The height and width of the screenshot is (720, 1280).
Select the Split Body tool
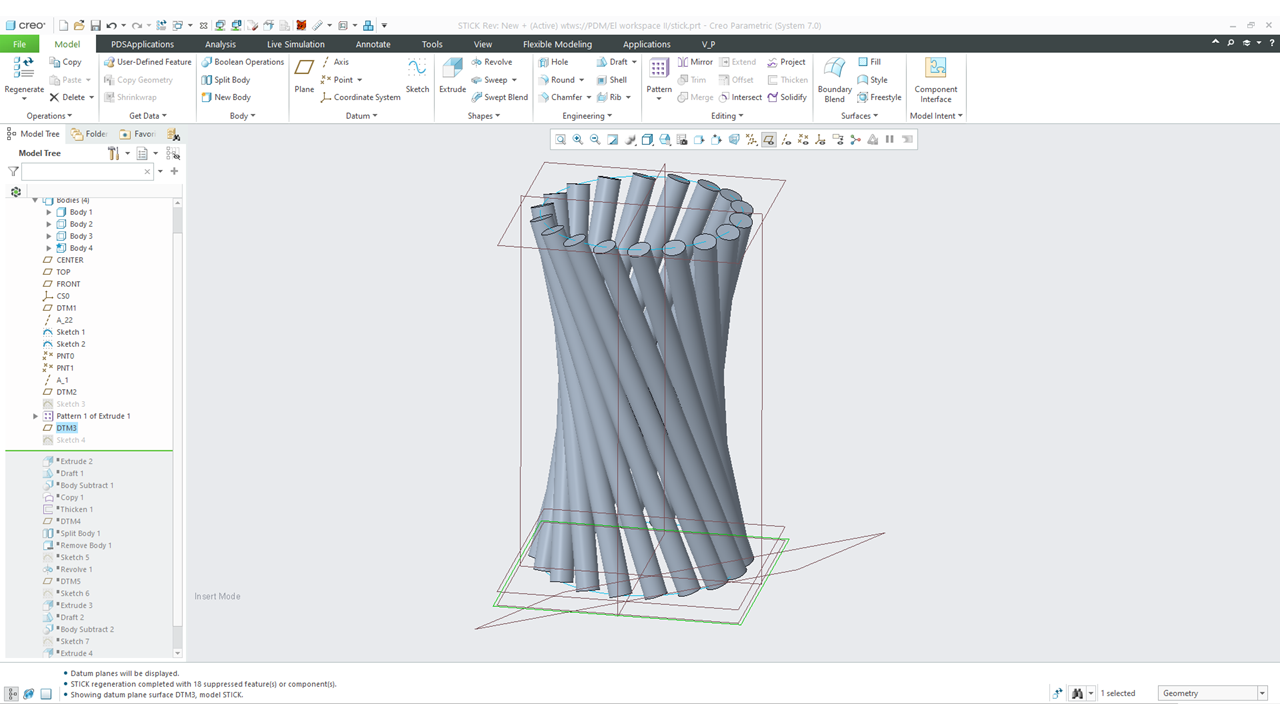pyautogui.click(x=225, y=80)
